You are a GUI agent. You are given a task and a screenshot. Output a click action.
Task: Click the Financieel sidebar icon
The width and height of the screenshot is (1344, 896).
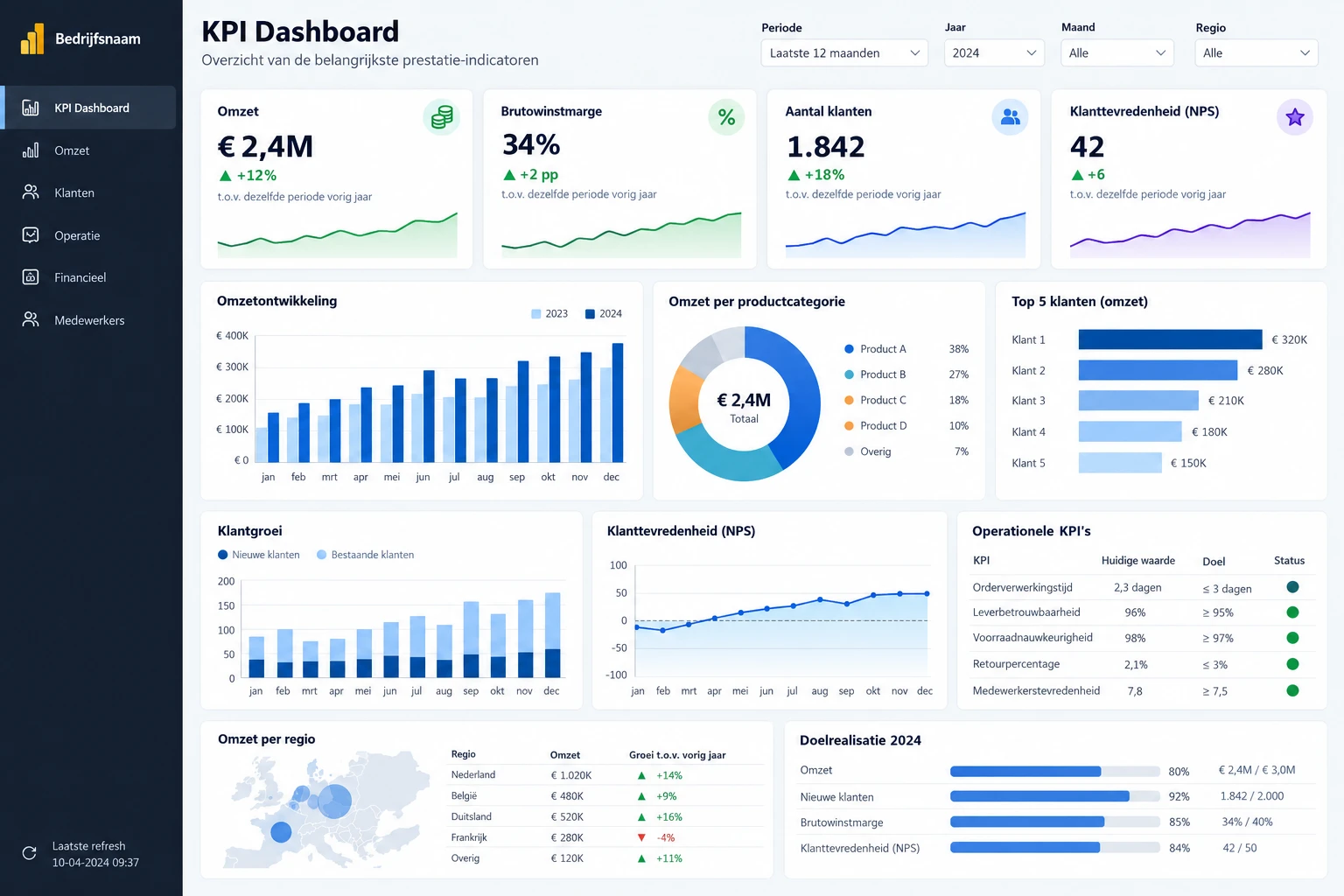[31, 277]
